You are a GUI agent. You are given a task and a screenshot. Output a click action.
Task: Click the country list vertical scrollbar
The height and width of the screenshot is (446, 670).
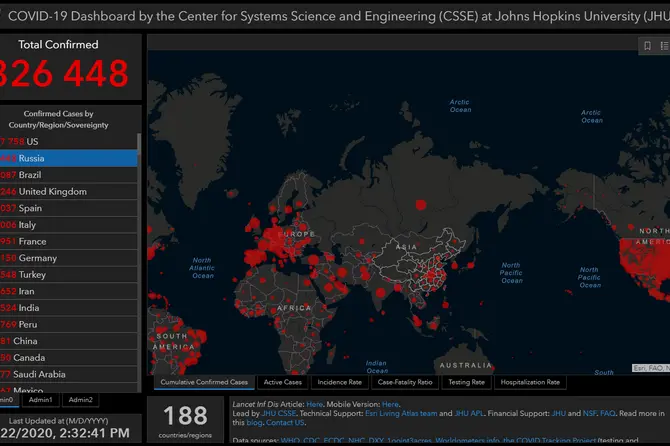[x=138, y=250]
